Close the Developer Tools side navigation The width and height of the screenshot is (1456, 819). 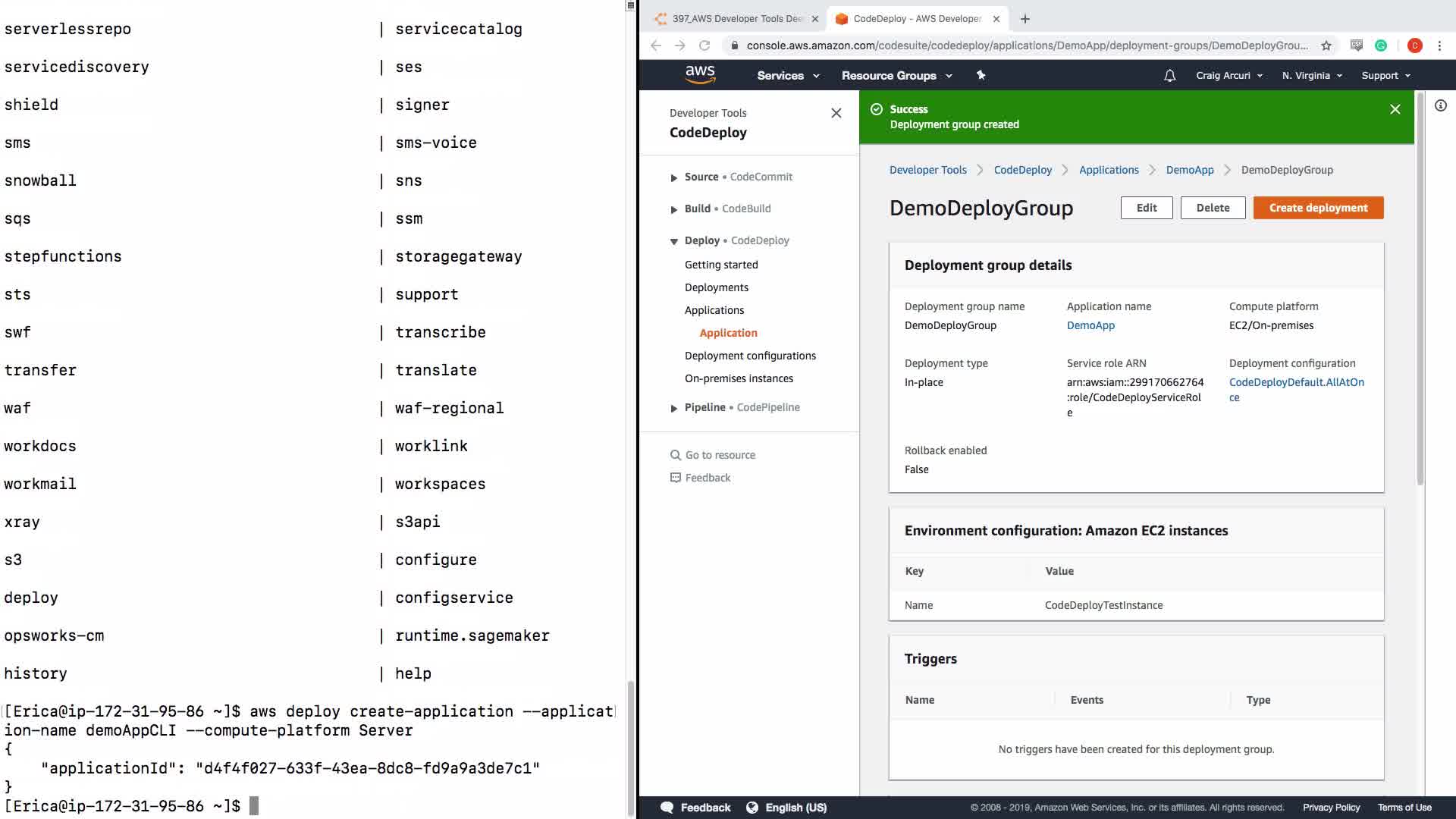(x=836, y=113)
